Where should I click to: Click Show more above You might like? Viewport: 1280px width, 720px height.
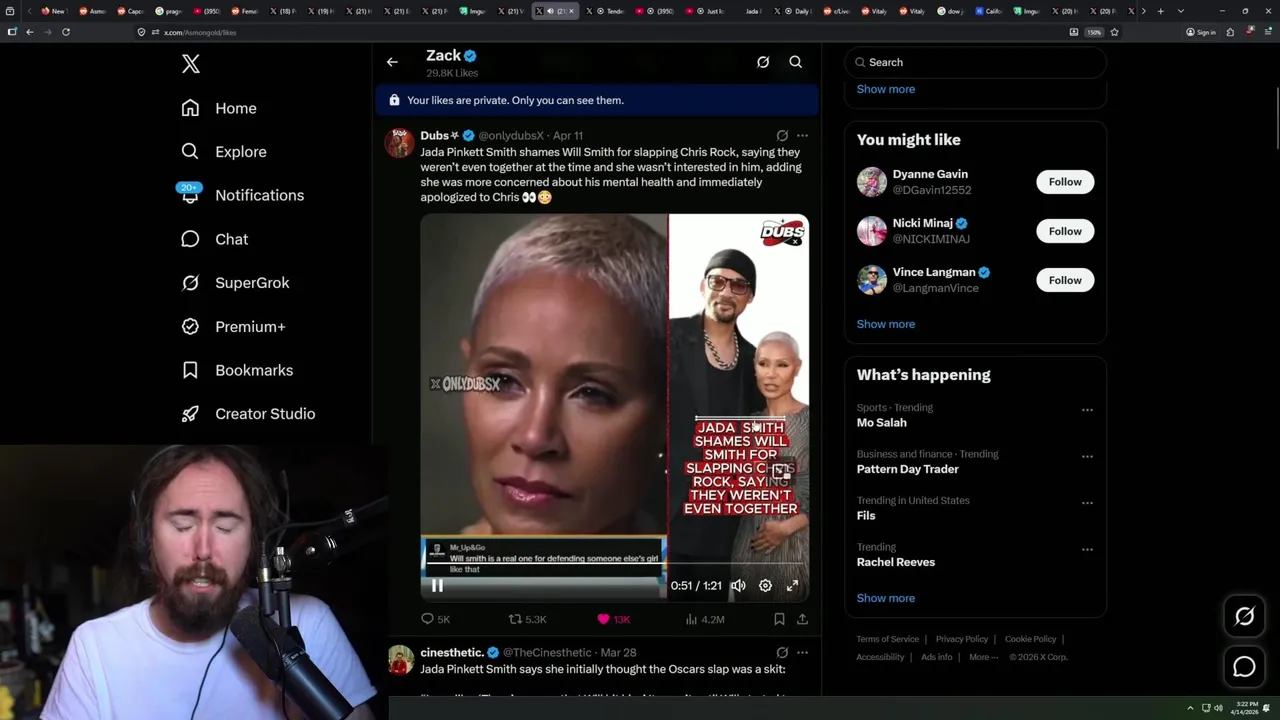tap(885, 89)
